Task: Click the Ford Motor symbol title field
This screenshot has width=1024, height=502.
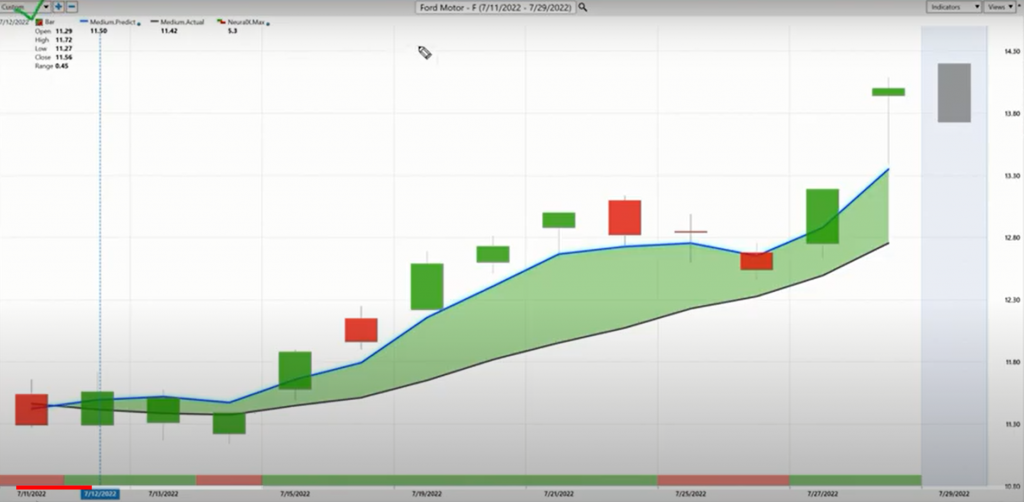Action: [495, 7]
